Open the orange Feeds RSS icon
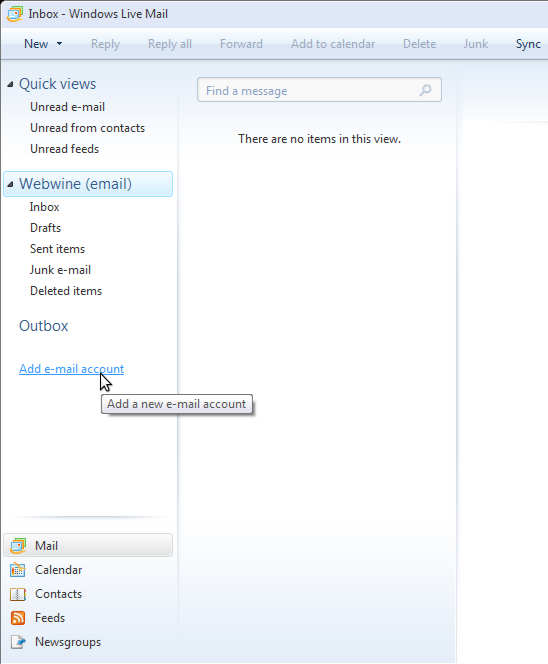The image size is (548, 664). (18, 618)
